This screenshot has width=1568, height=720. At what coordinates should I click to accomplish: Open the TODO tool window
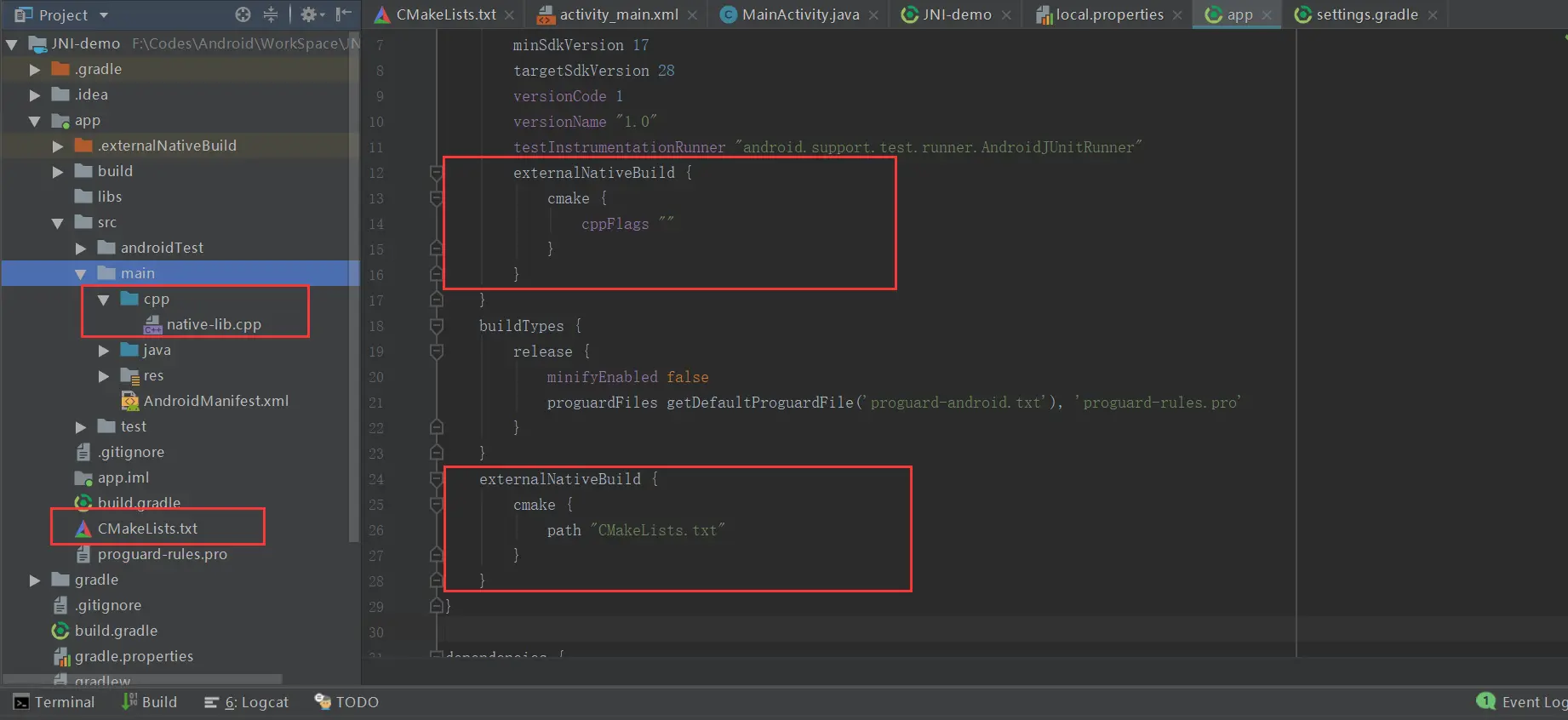[x=346, y=702]
